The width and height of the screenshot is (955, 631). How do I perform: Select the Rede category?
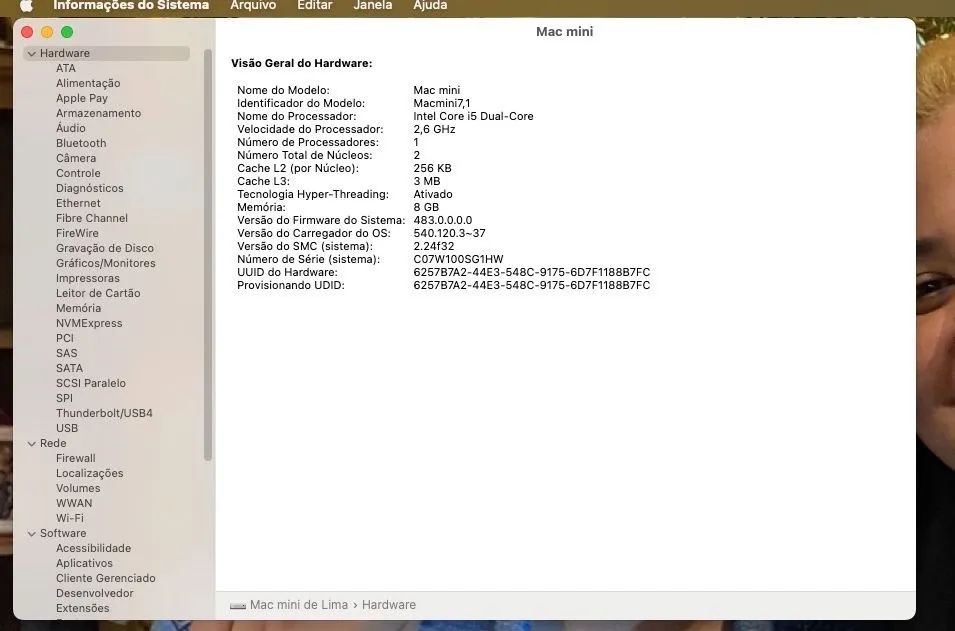click(53, 443)
